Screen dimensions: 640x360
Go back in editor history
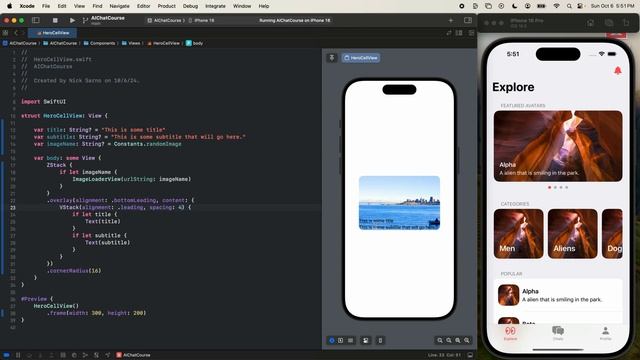(16, 33)
